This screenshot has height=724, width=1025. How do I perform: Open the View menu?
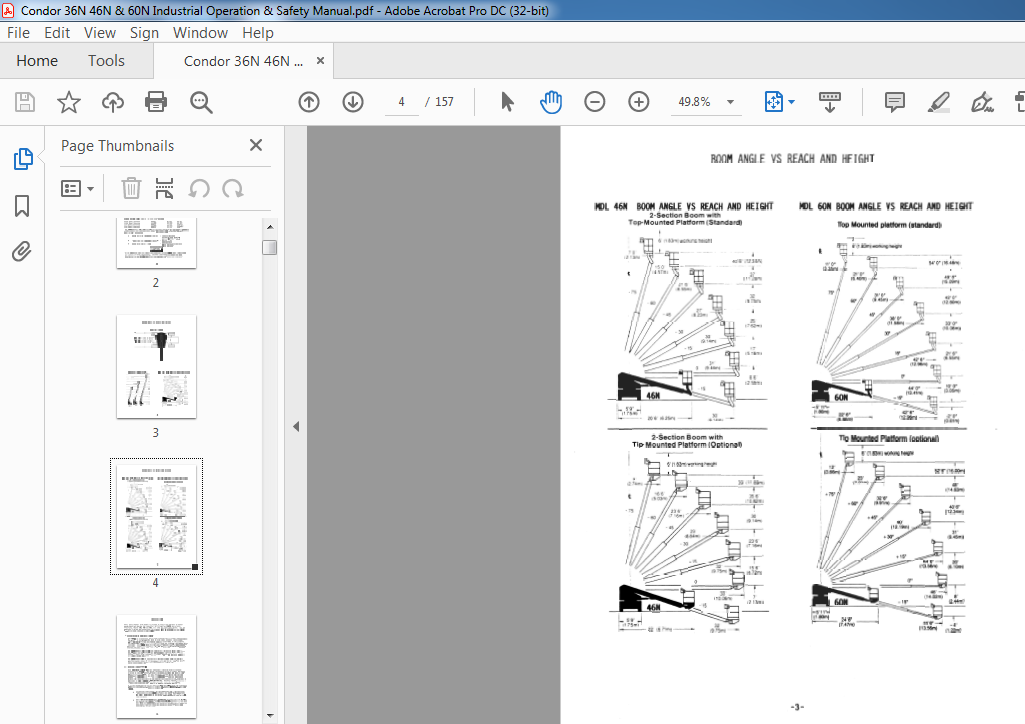pyautogui.click(x=99, y=33)
